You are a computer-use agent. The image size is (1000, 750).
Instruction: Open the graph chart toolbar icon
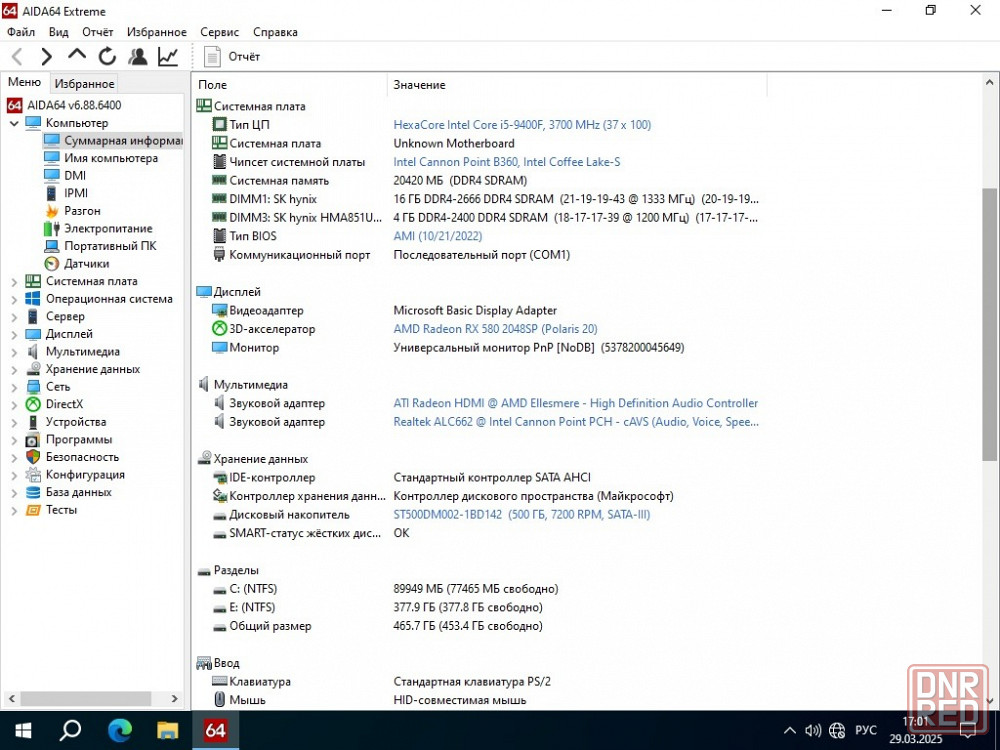[168, 57]
